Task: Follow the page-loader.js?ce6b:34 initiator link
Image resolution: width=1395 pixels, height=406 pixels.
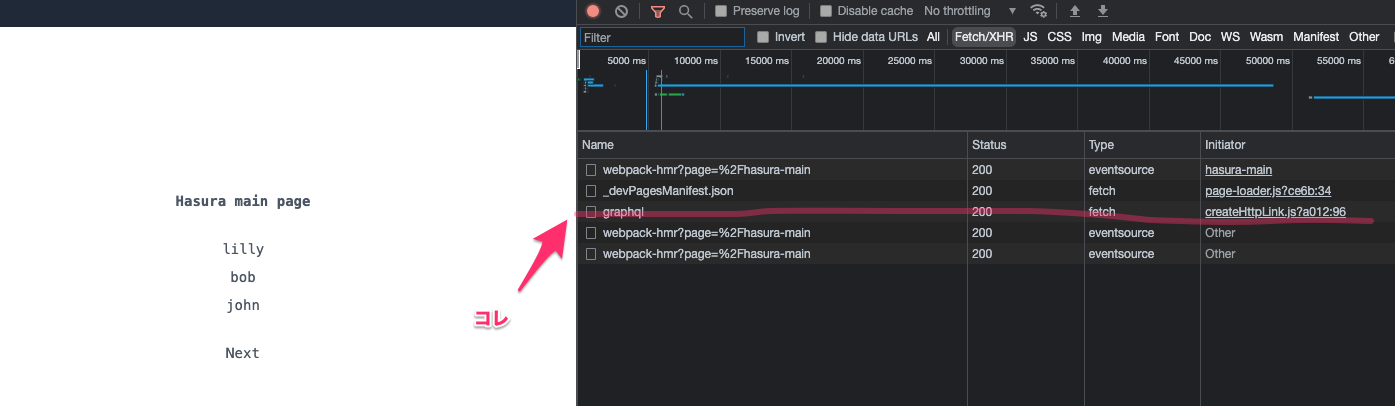Action: point(1268,191)
